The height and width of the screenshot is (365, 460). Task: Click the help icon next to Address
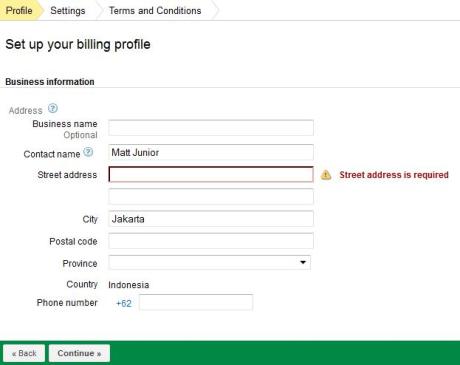53,108
